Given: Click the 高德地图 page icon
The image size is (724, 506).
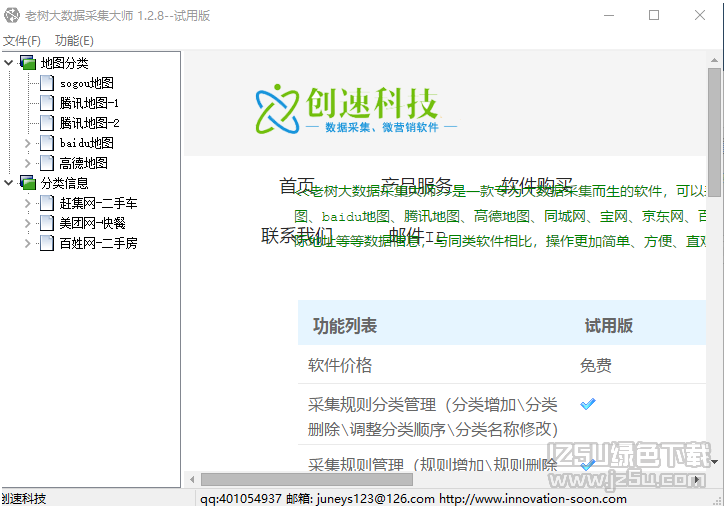Looking at the screenshot, I should tap(47, 163).
